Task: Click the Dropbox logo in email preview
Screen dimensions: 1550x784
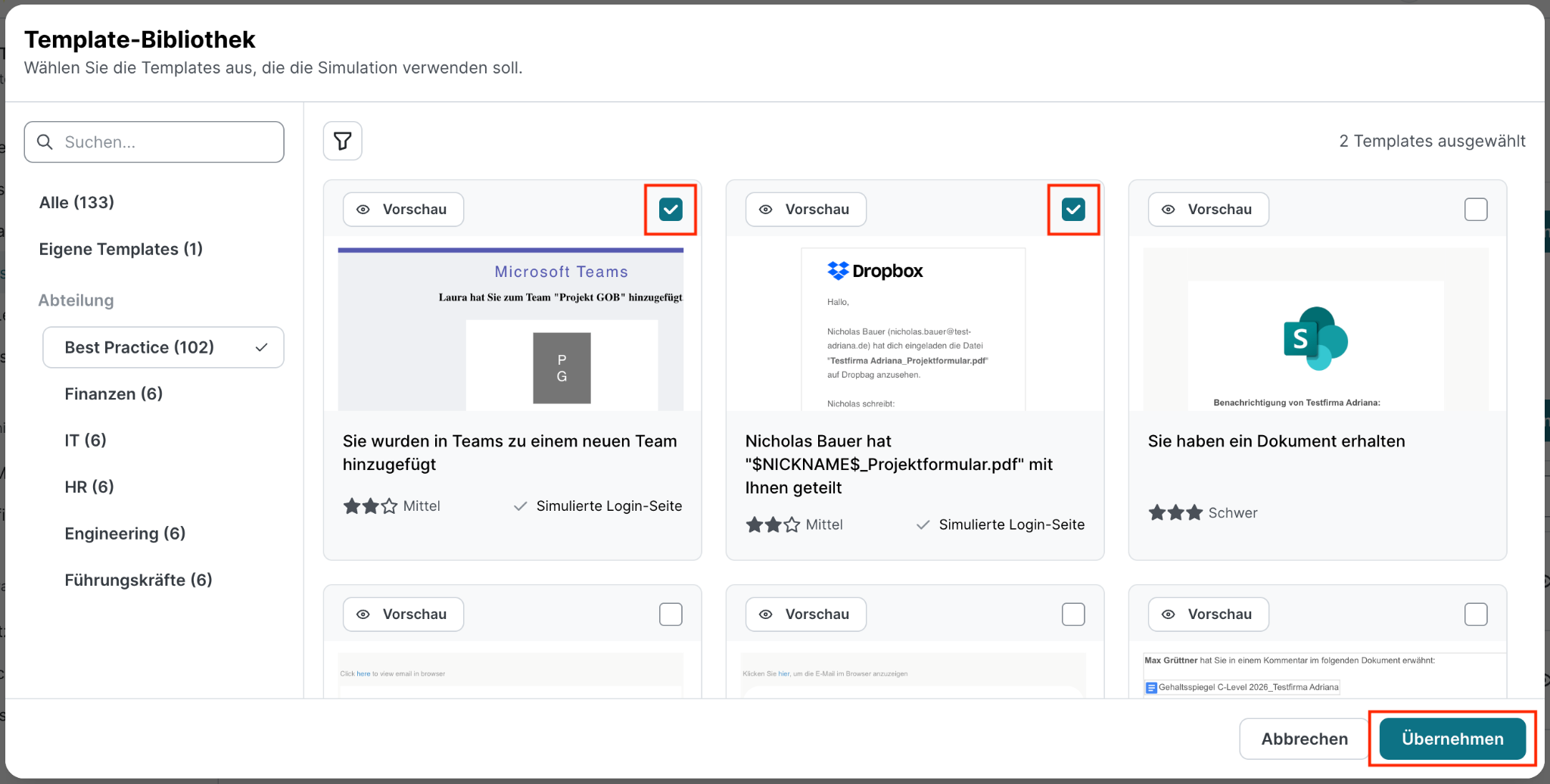Action: coord(875,271)
